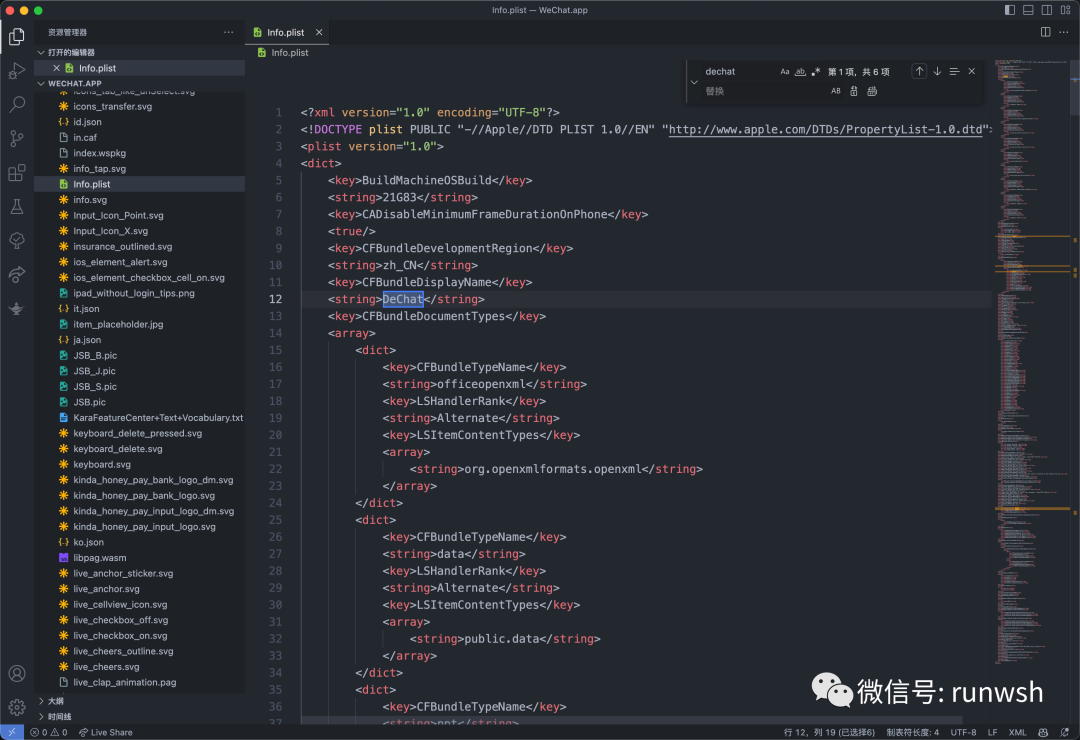Open the Manage gear menu
This screenshot has width=1080, height=740.
click(x=17, y=707)
